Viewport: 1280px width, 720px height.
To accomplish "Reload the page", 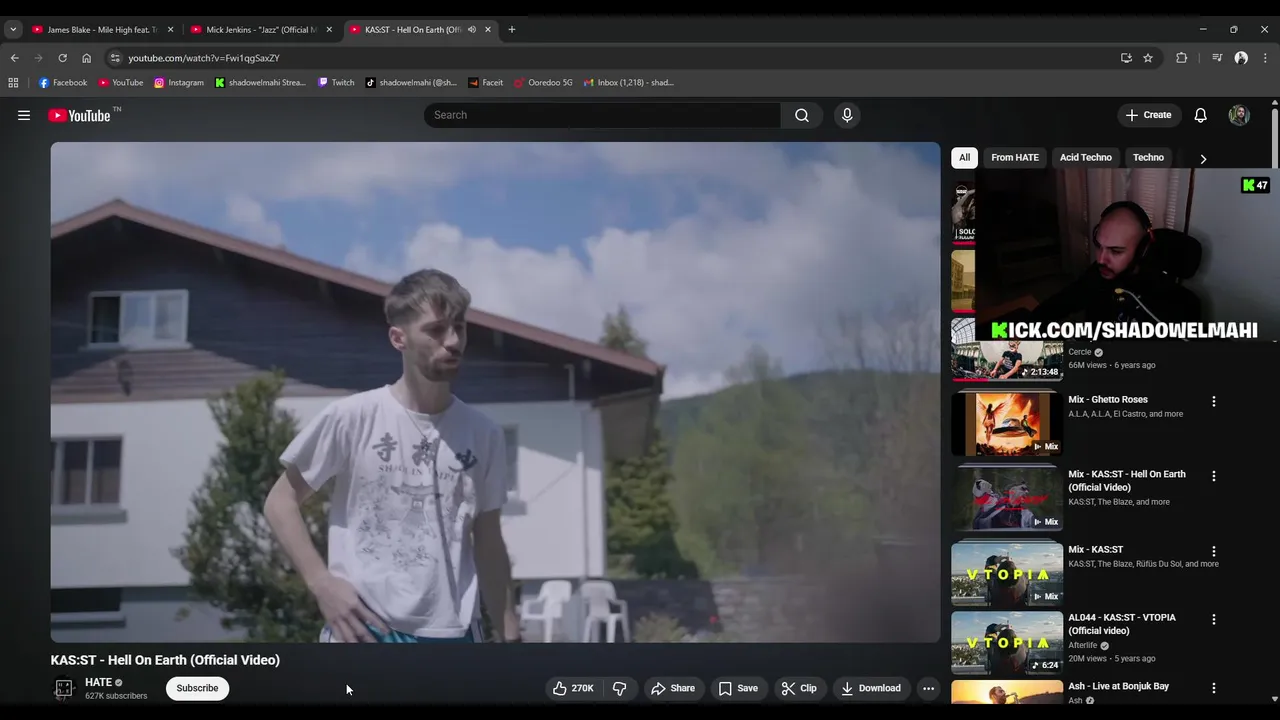I will point(62,58).
